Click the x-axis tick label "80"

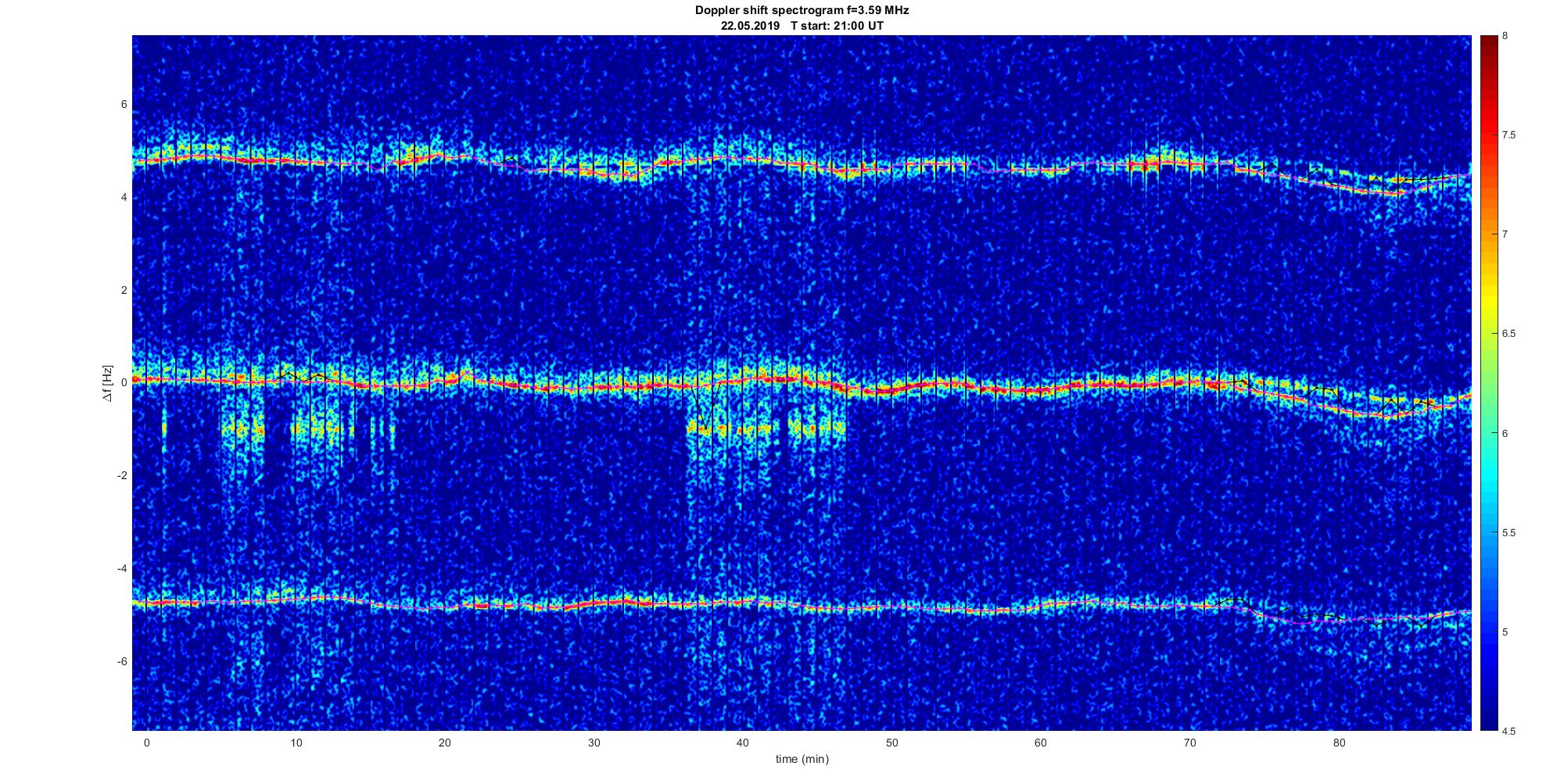pos(1340,743)
